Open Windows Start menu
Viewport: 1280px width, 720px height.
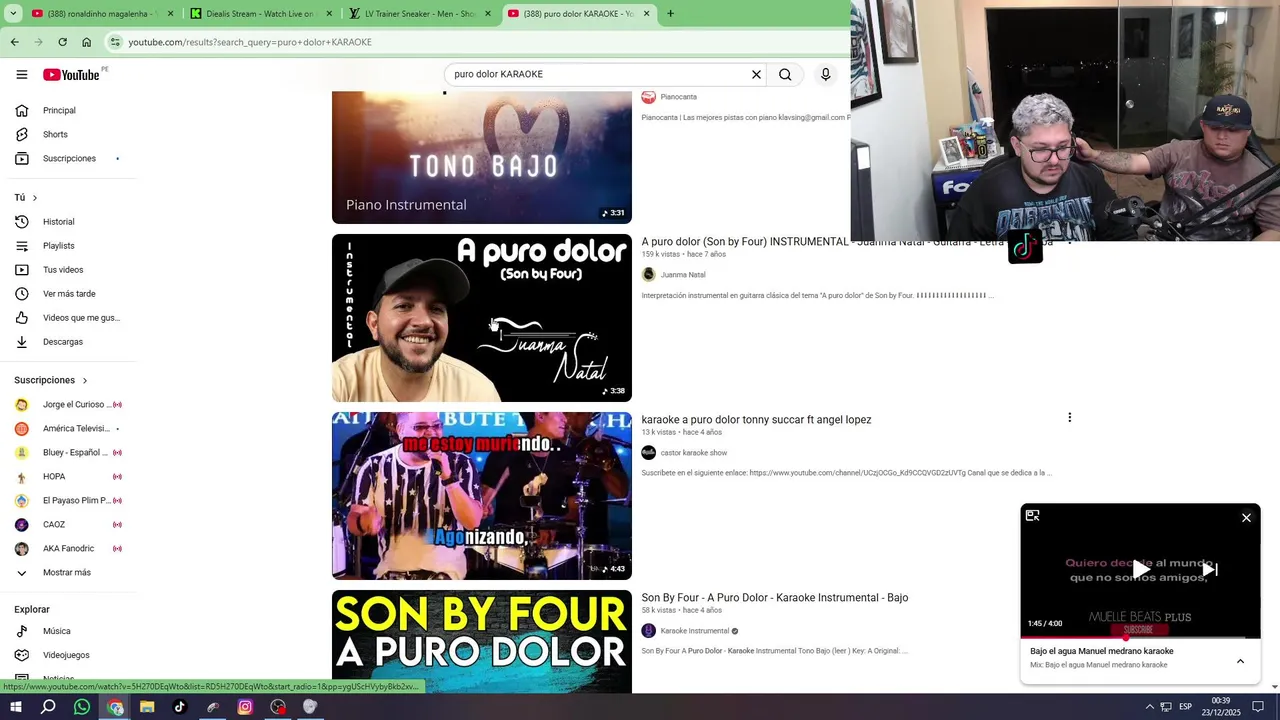[x=14, y=707]
